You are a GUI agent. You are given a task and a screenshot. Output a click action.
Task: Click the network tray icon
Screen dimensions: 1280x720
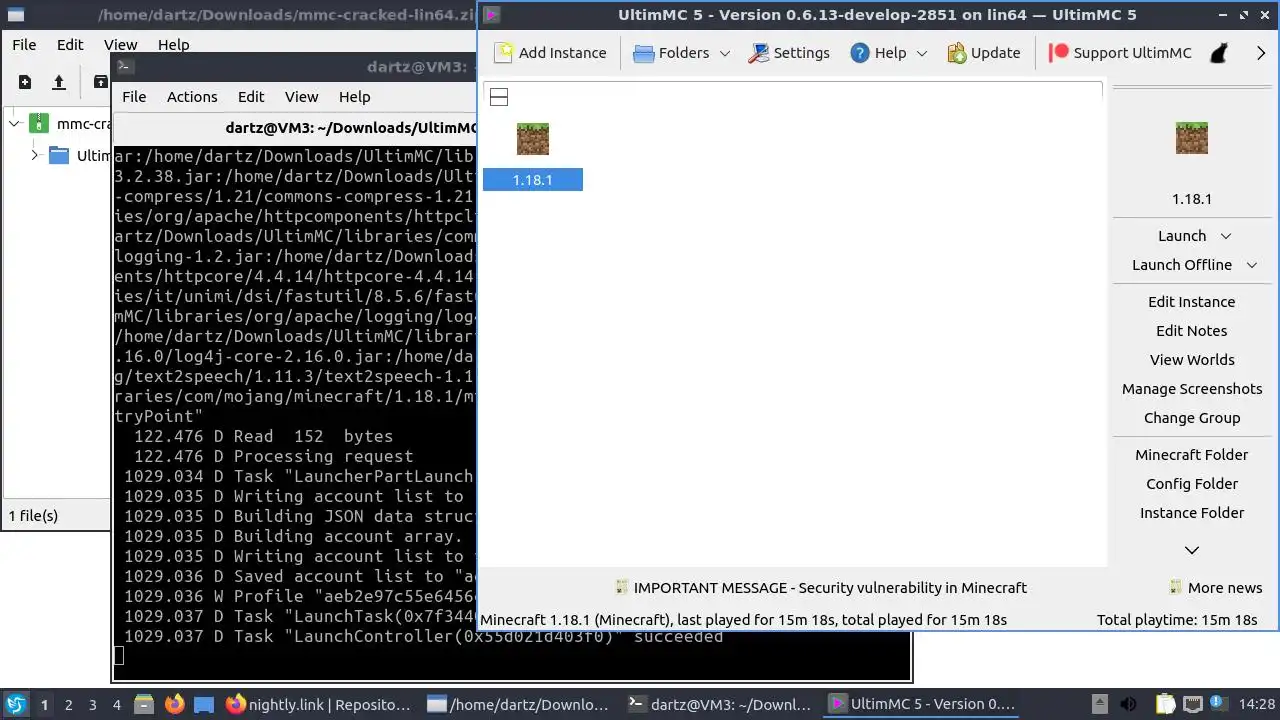pyautogui.click(x=1192, y=704)
